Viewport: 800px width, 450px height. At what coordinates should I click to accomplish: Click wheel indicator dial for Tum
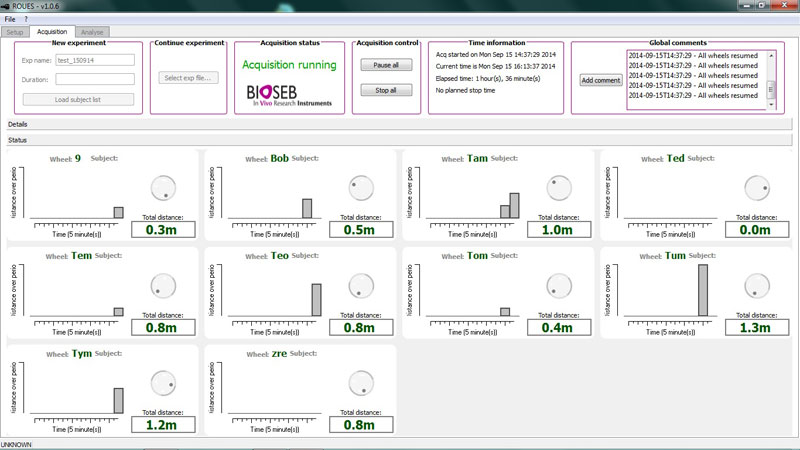coord(757,286)
